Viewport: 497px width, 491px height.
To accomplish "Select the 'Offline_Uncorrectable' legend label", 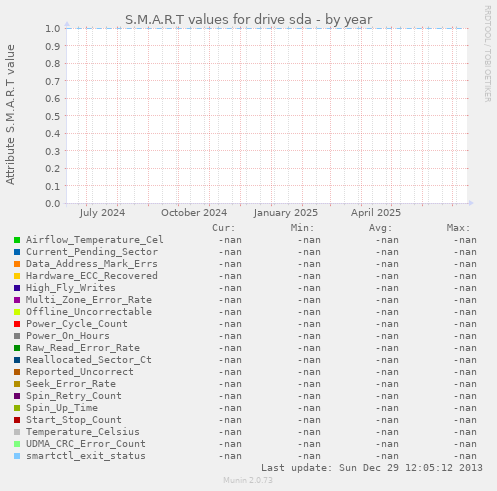I will [89, 312].
